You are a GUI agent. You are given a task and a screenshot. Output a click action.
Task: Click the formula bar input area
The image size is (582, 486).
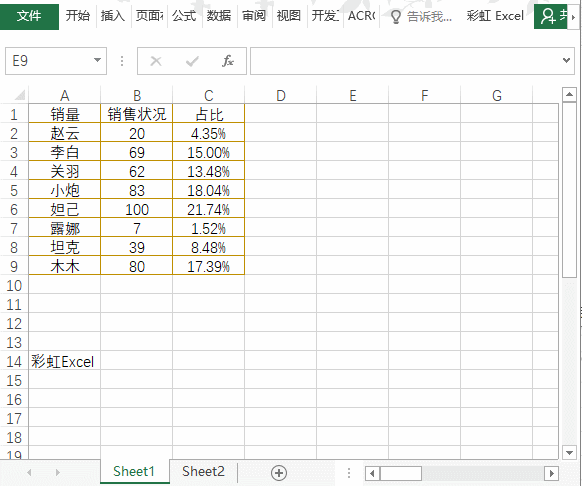click(405, 61)
